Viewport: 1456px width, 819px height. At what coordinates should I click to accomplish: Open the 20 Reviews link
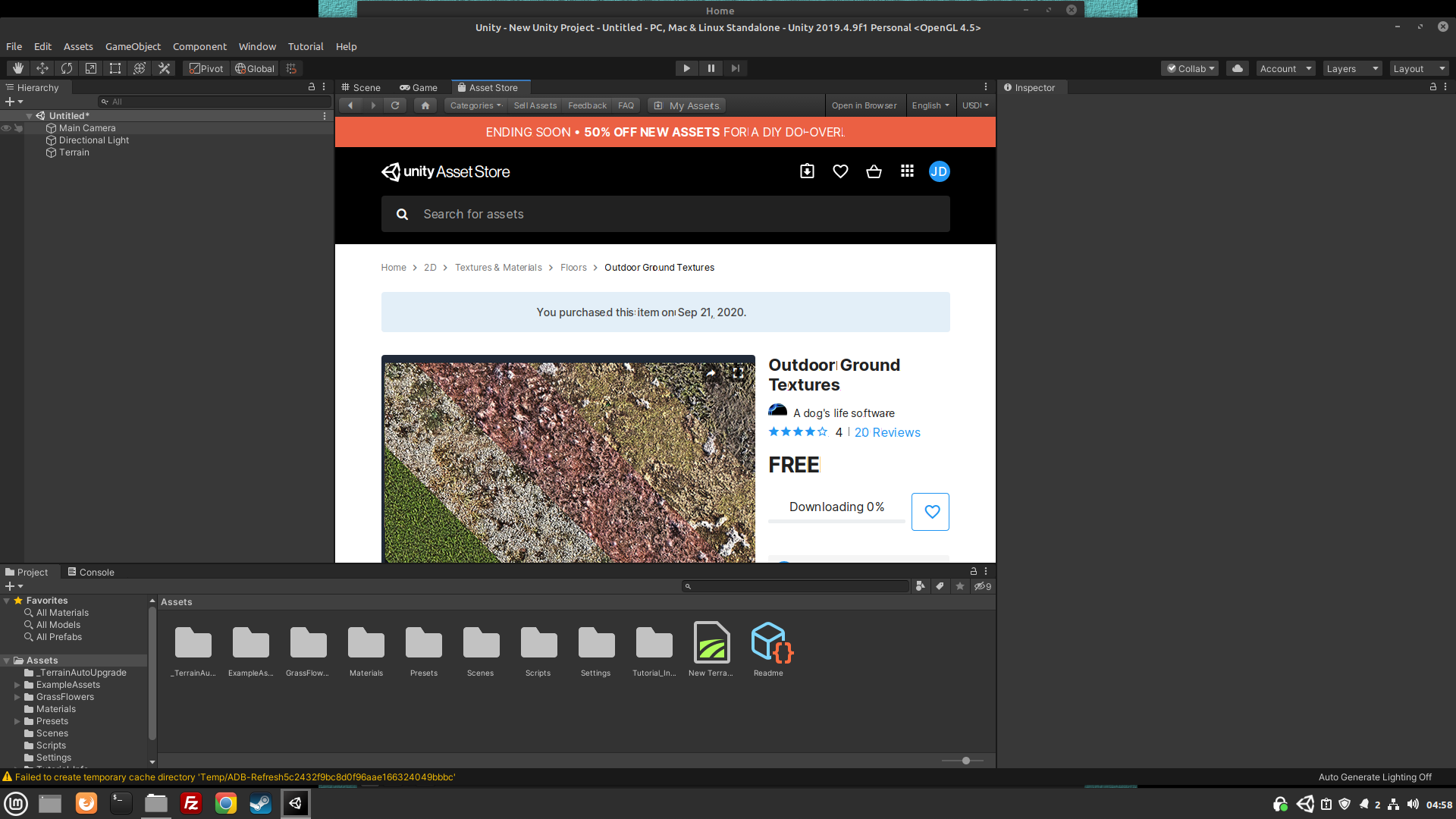coord(887,432)
